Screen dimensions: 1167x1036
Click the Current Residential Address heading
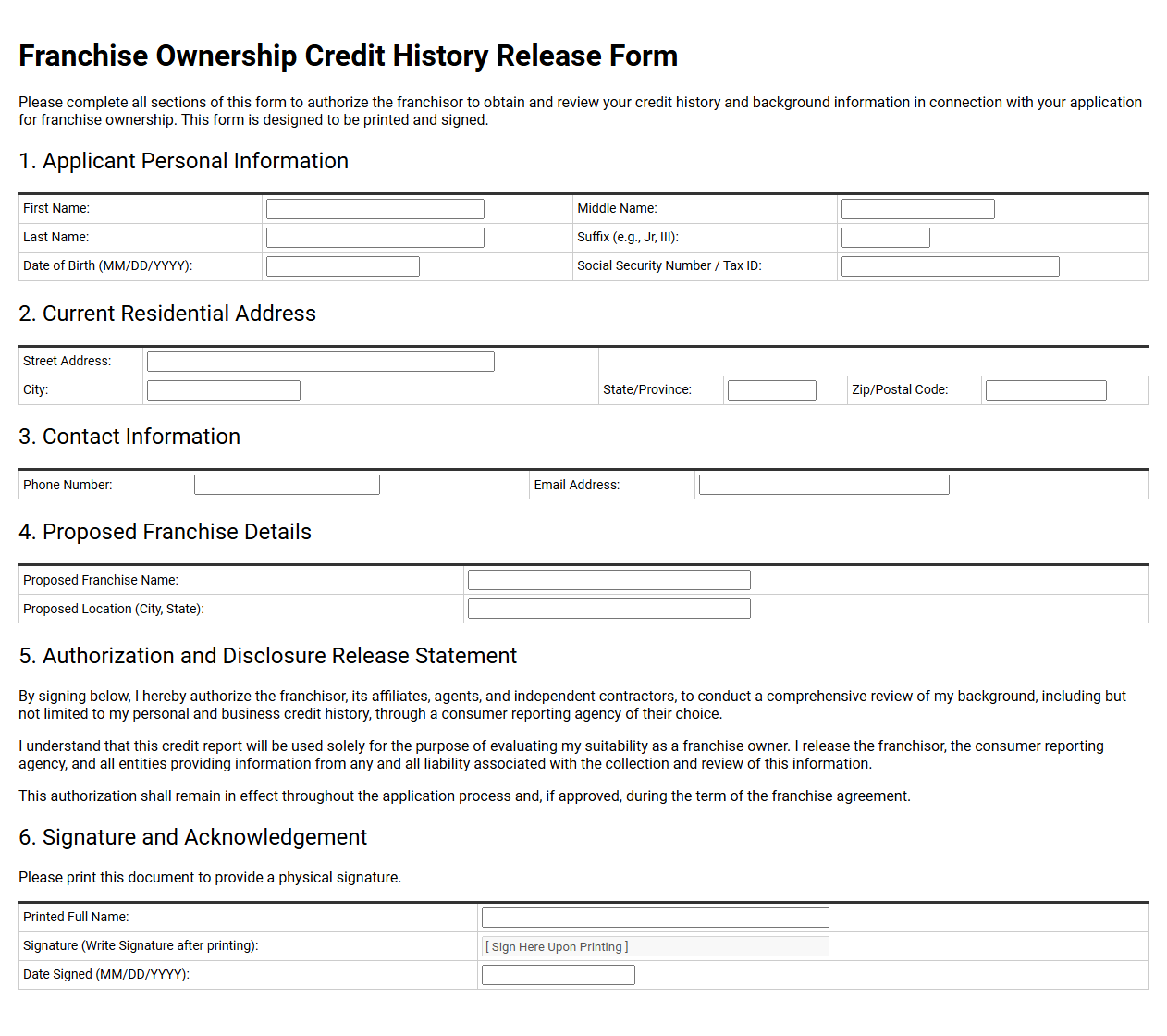(x=167, y=314)
